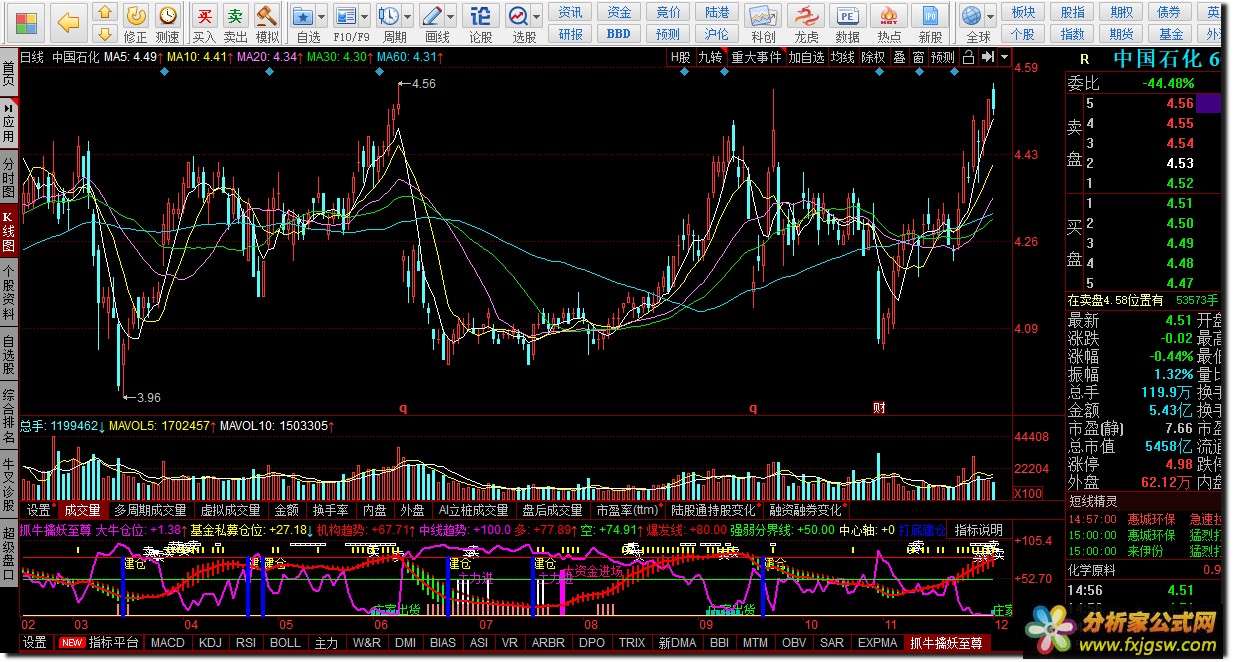This screenshot has width=1233, height=662.
Task: Toggle 均线 moving averages
Action: pyautogui.click(x=843, y=57)
